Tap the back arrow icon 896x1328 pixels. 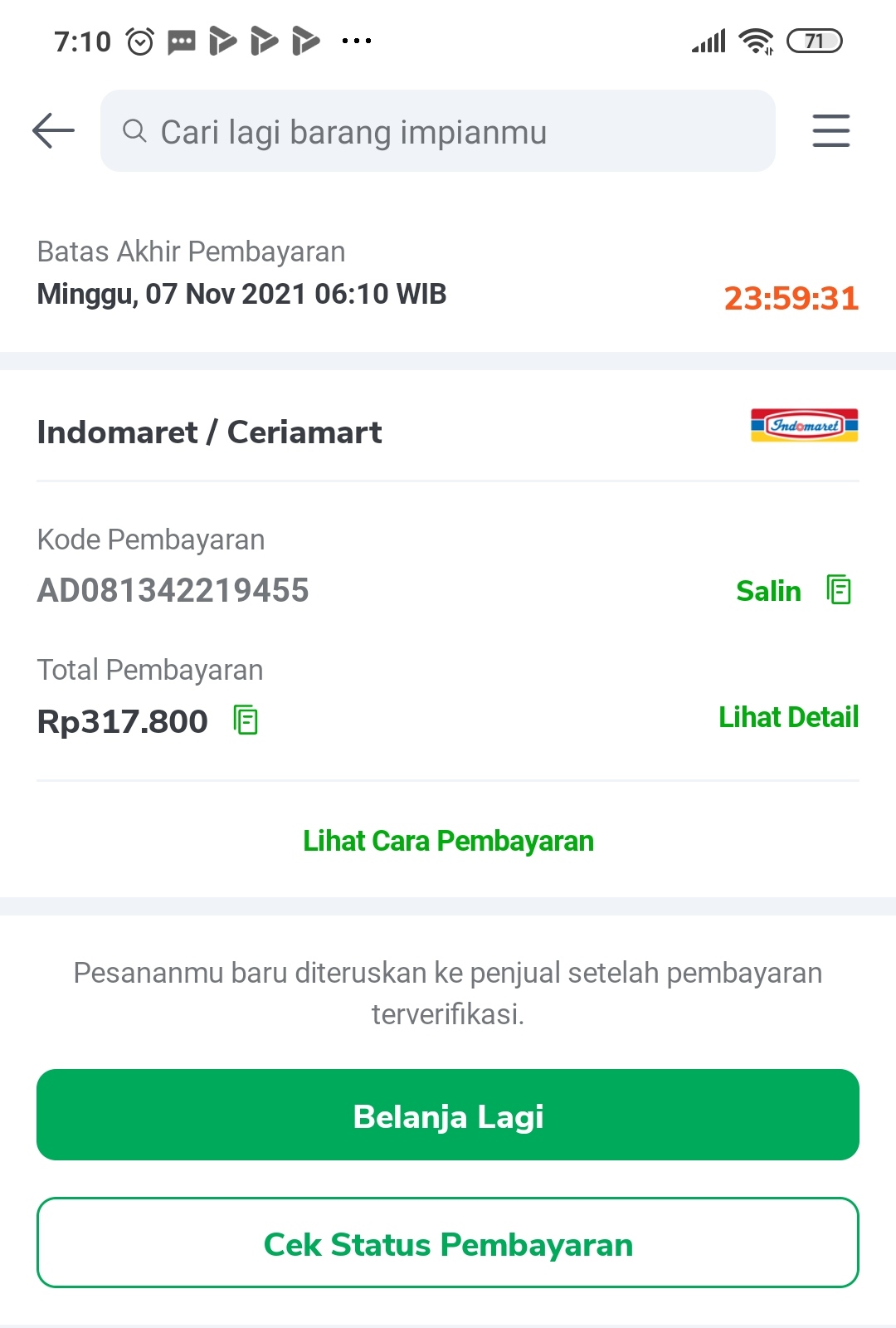click(x=53, y=131)
